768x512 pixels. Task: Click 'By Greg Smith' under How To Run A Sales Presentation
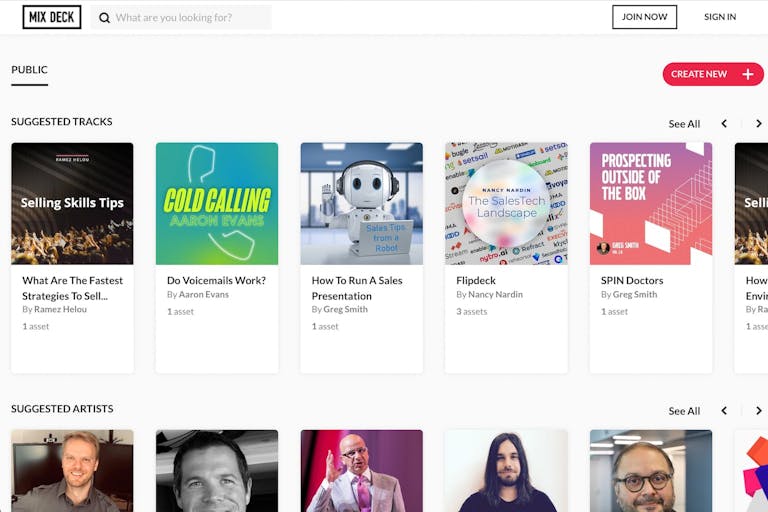coord(339,309)
